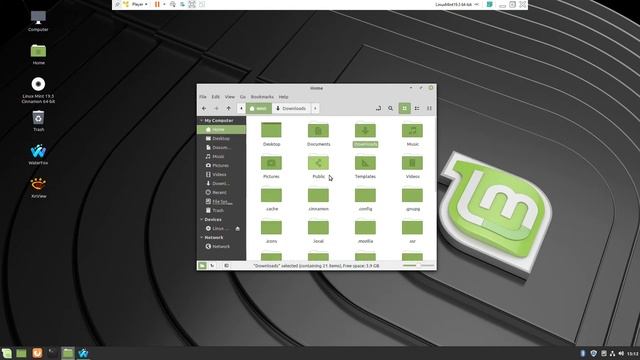Collapse the Devices section
Screen dimensions: 640x360
point(201,219)
